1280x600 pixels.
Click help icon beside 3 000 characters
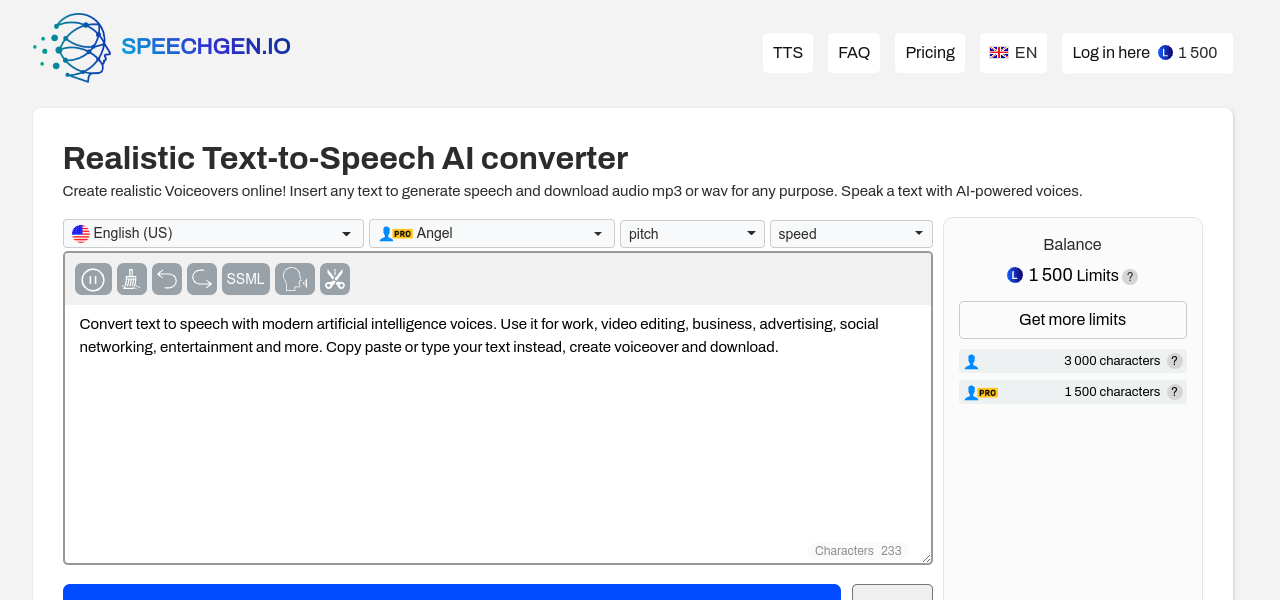click(x=1174, y=361)
